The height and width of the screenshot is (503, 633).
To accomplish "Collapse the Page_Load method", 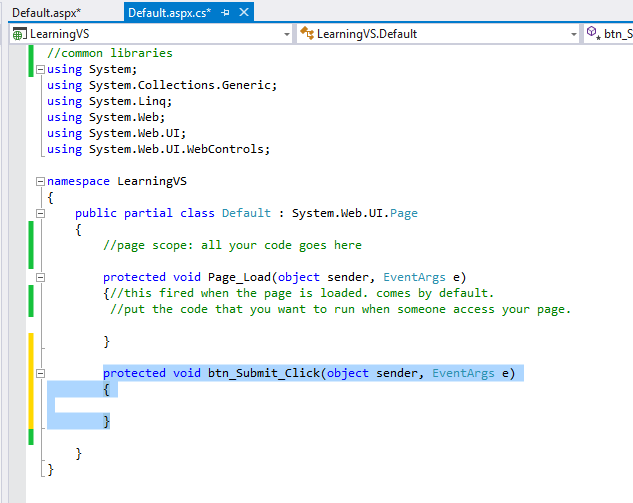I will point(39,278).
